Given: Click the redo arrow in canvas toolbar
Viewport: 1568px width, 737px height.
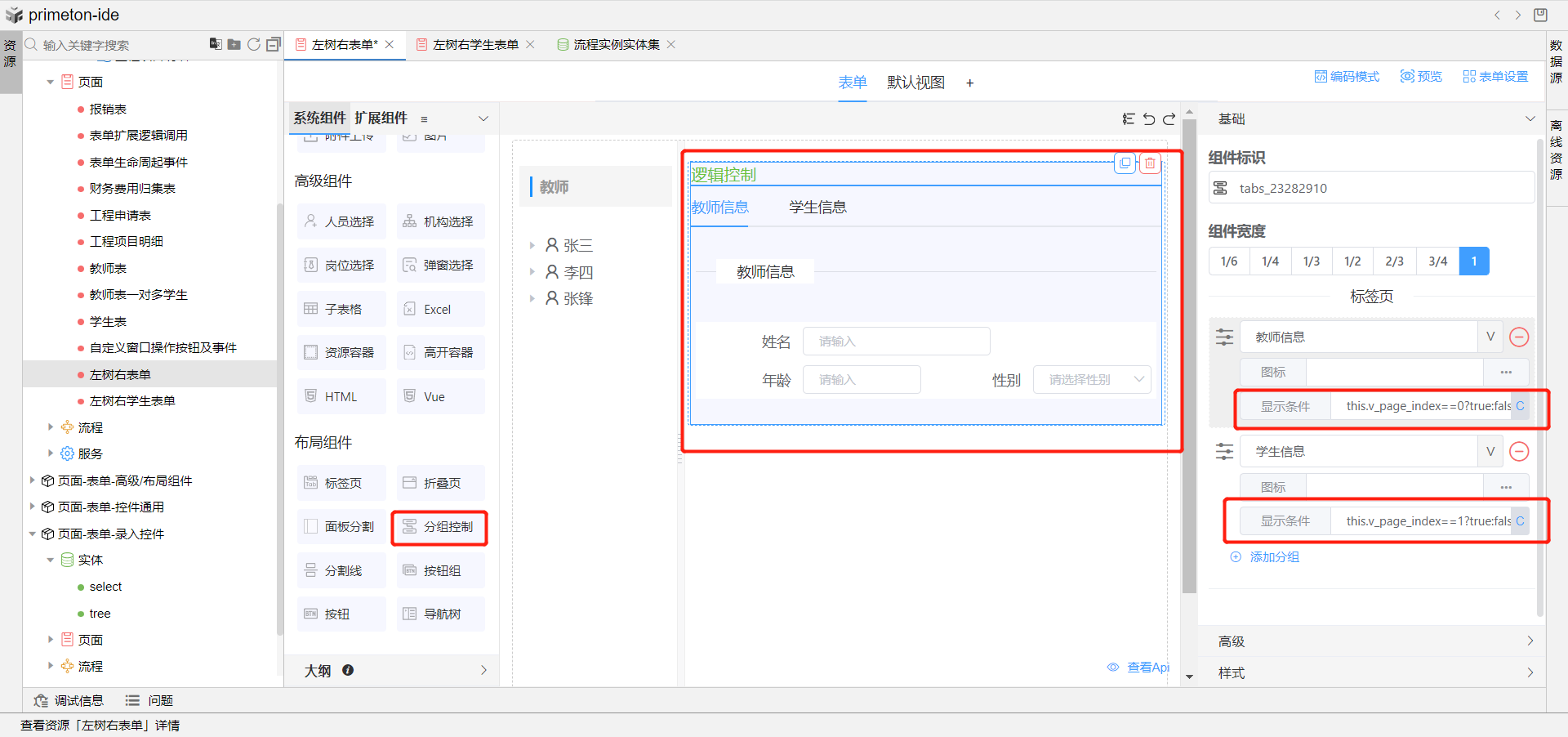Looking at the screenshot, I should coord(1169,119).
